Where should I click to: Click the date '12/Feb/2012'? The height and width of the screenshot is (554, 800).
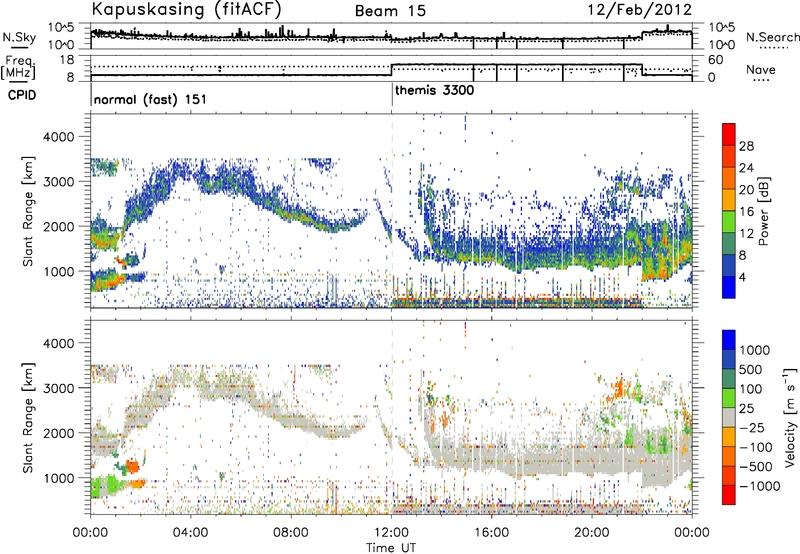click(x=640, y=10)
